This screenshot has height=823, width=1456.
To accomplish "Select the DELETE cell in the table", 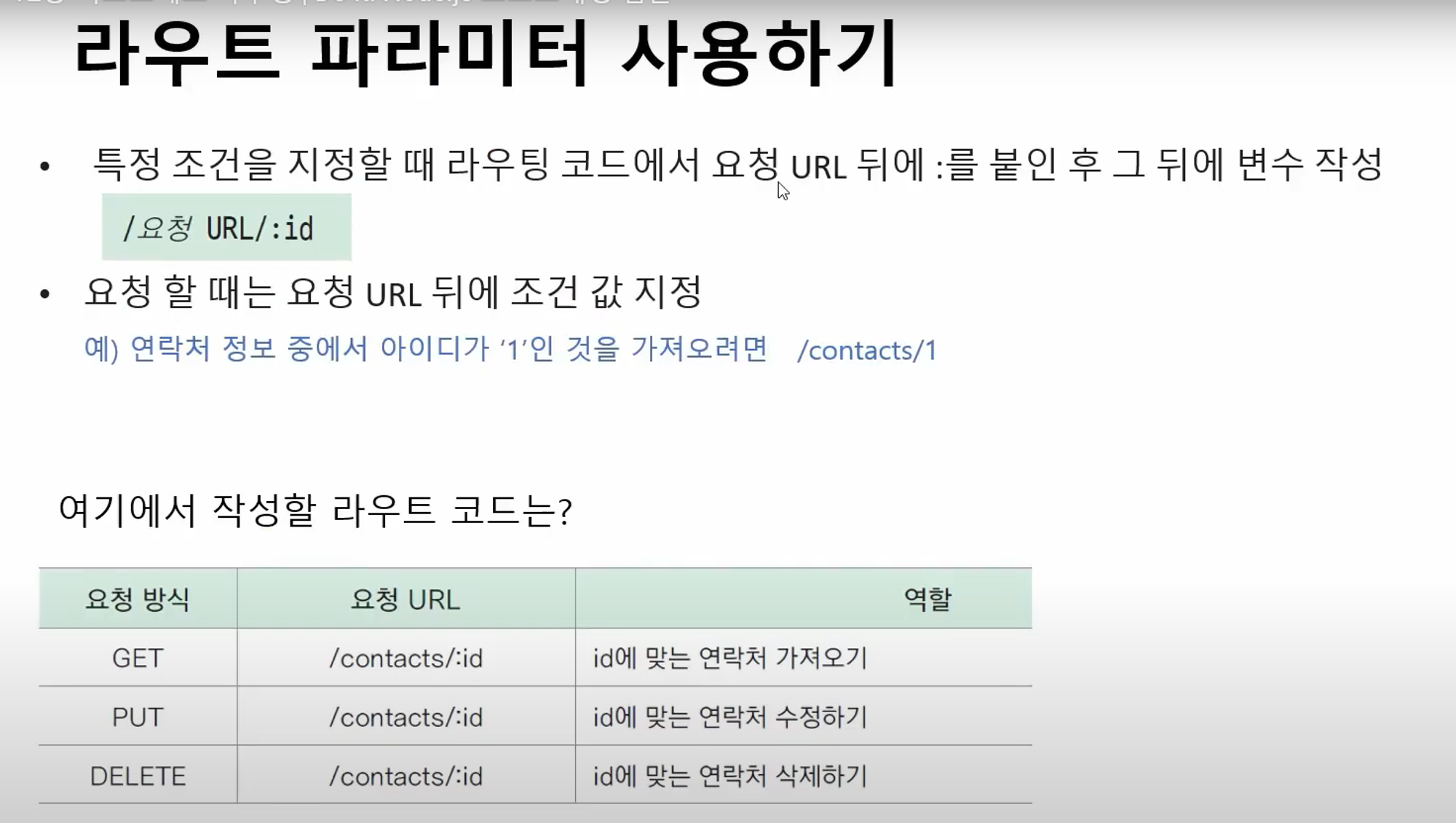I will click(138, 776).
